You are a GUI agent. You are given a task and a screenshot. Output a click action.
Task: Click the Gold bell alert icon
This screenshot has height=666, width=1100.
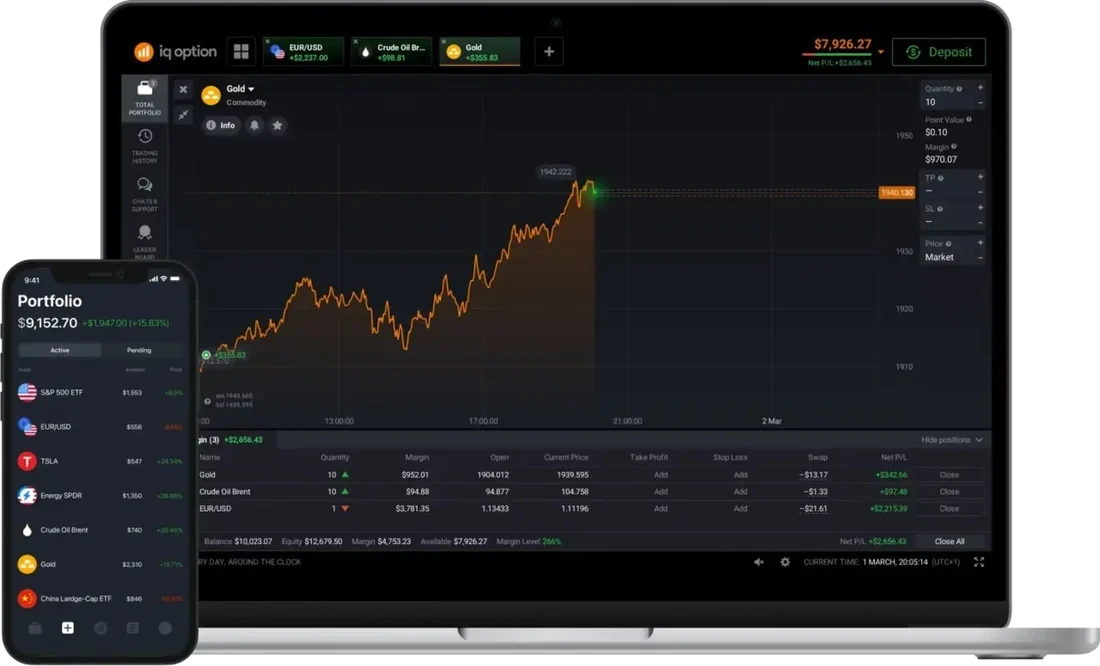point(255,125)
